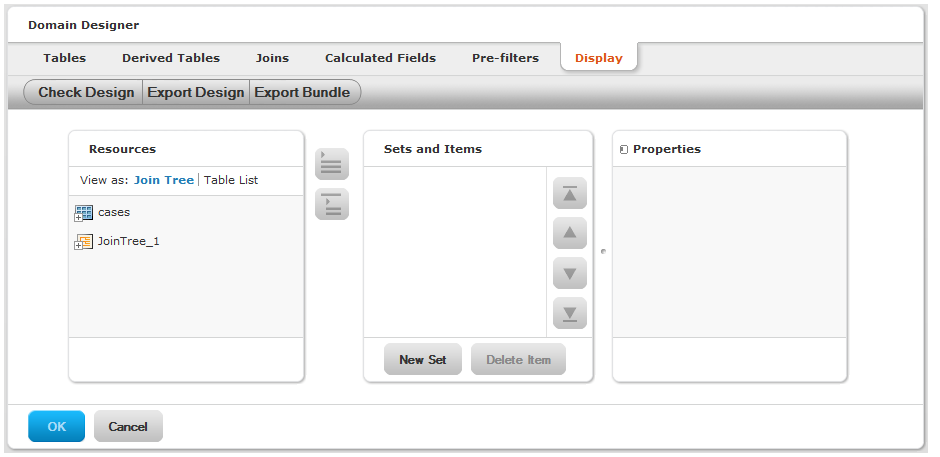Click the move up arrow button
The width and height of the screenshot is (940, 457).
pos(570,233)
